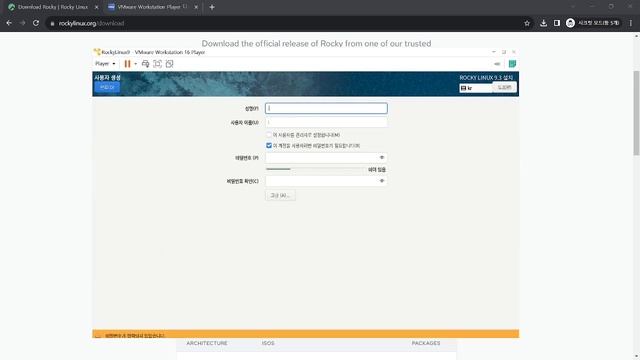The height and width of the screenshot is (360, 640).
Task: Toggle VMware Unity mode icon
Action: coord(169,64)
